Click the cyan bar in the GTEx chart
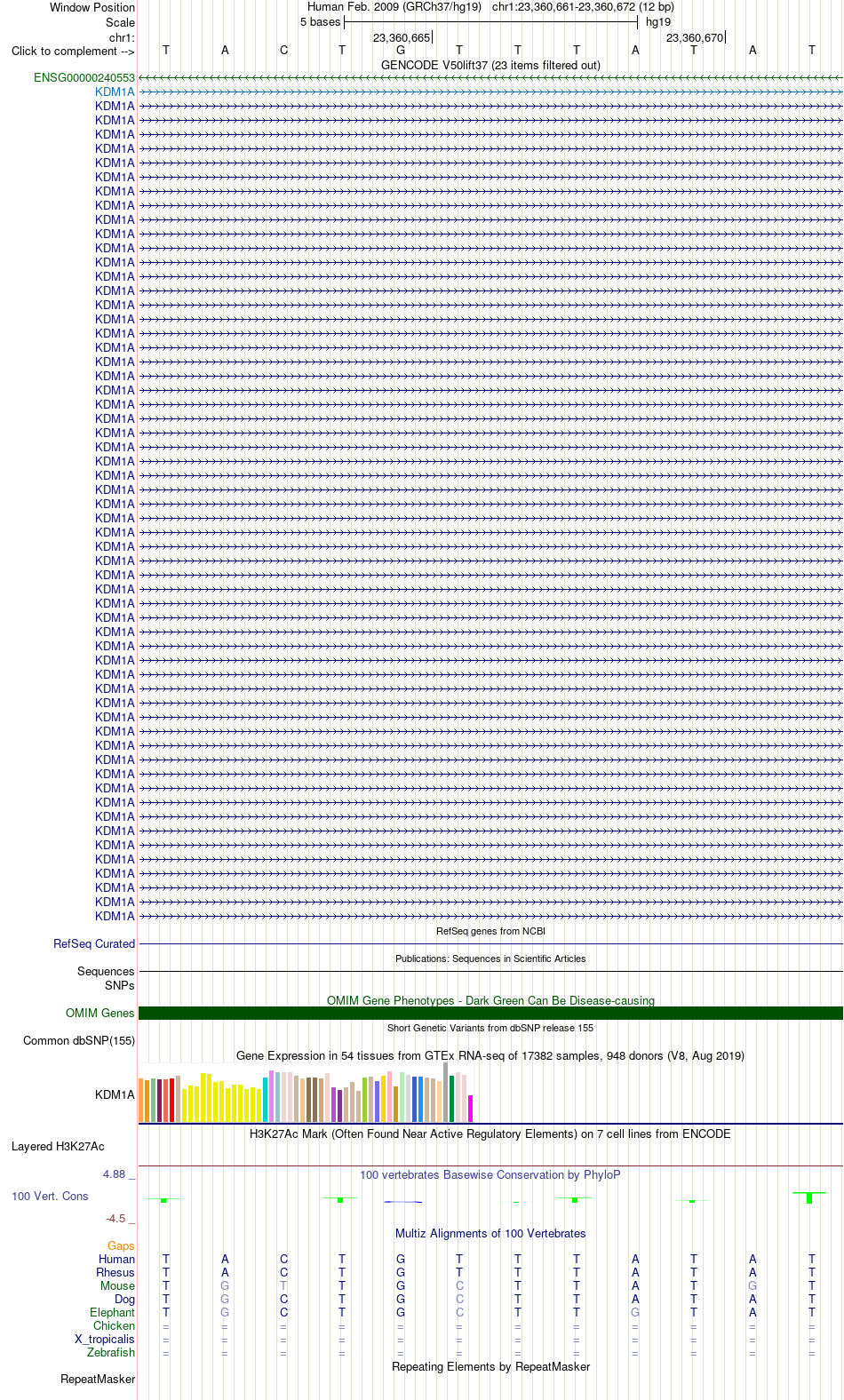The width and height of the screenshot is (844, 1400). click(x=266, y=1100)
